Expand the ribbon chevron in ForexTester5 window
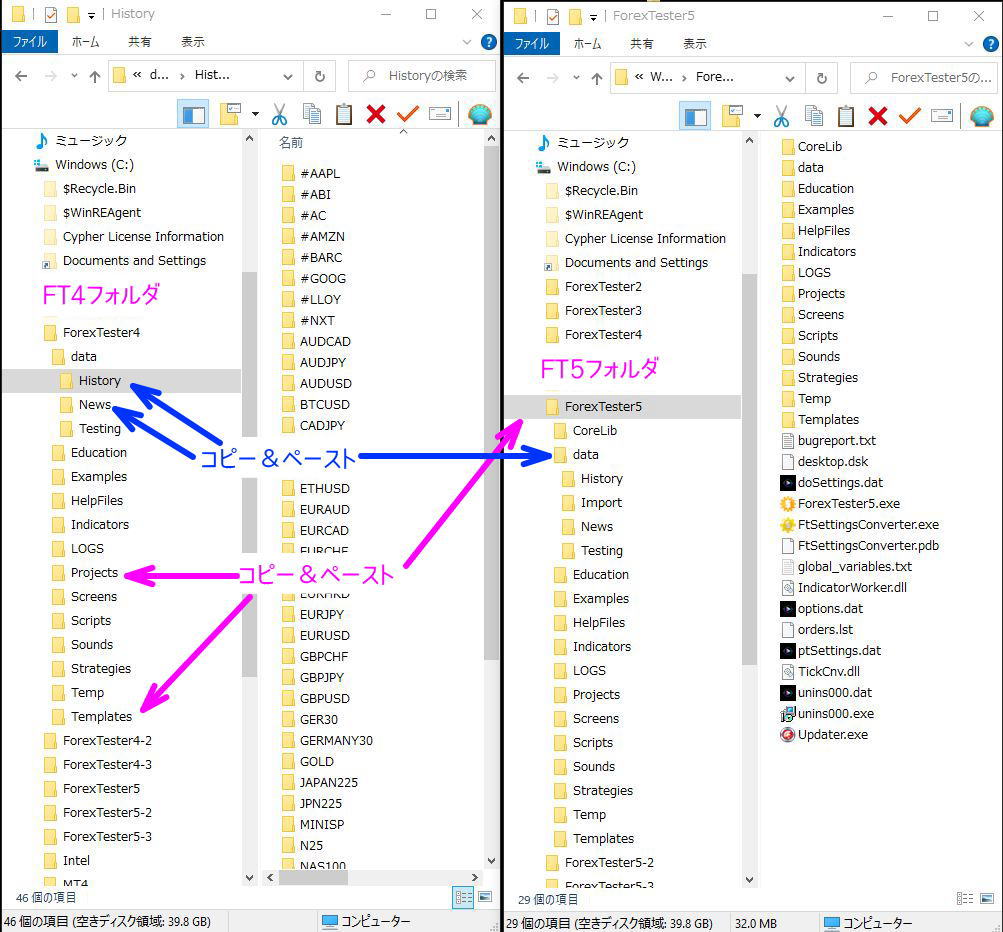 click(968, 44)
